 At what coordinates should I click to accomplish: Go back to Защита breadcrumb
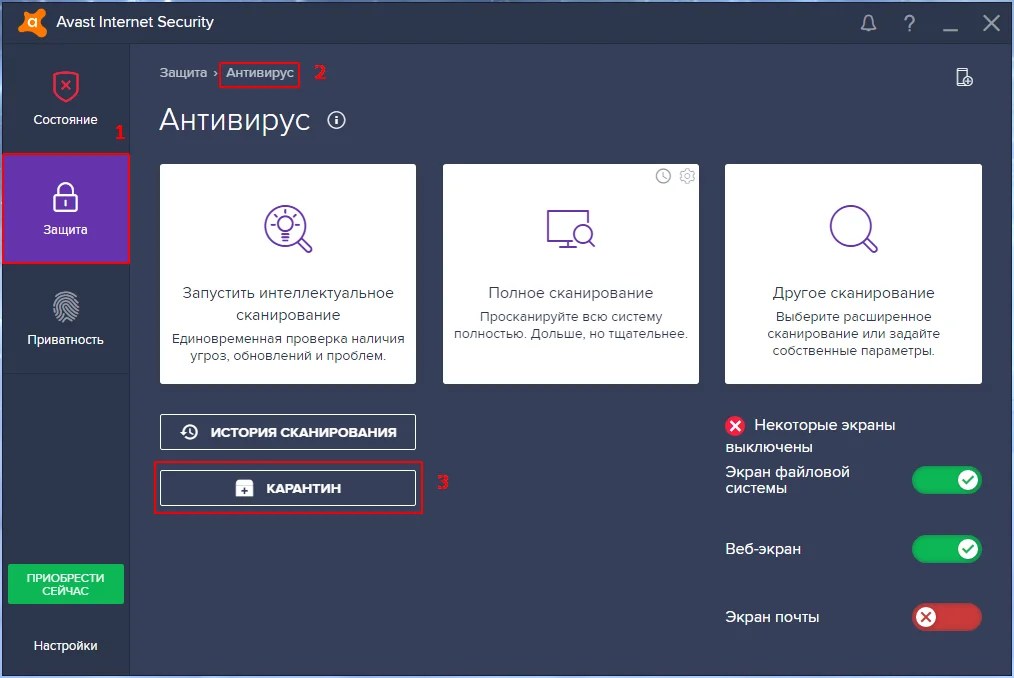(183, 72)
